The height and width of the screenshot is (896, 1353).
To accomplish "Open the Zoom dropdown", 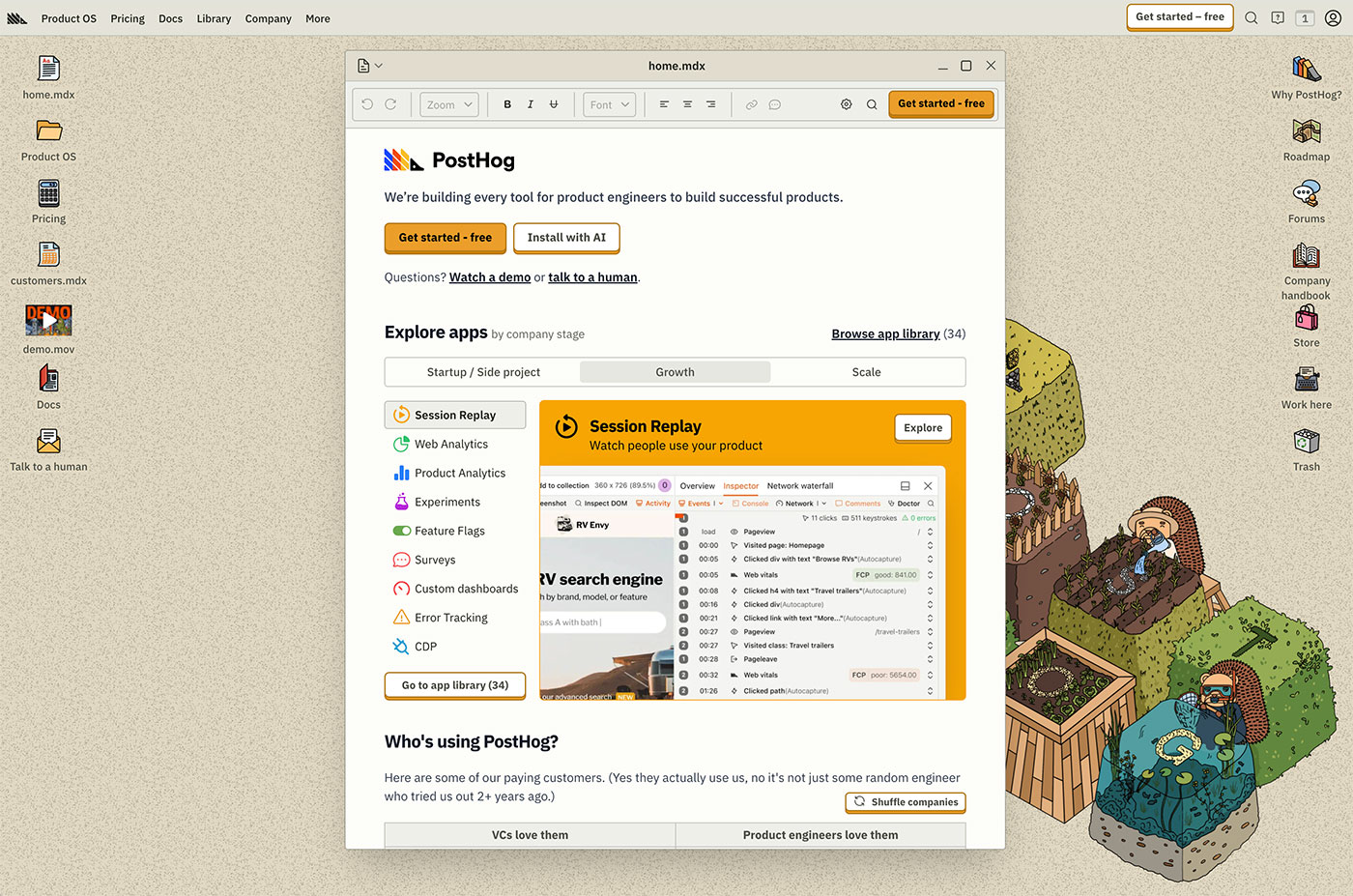I will (449, 104).
